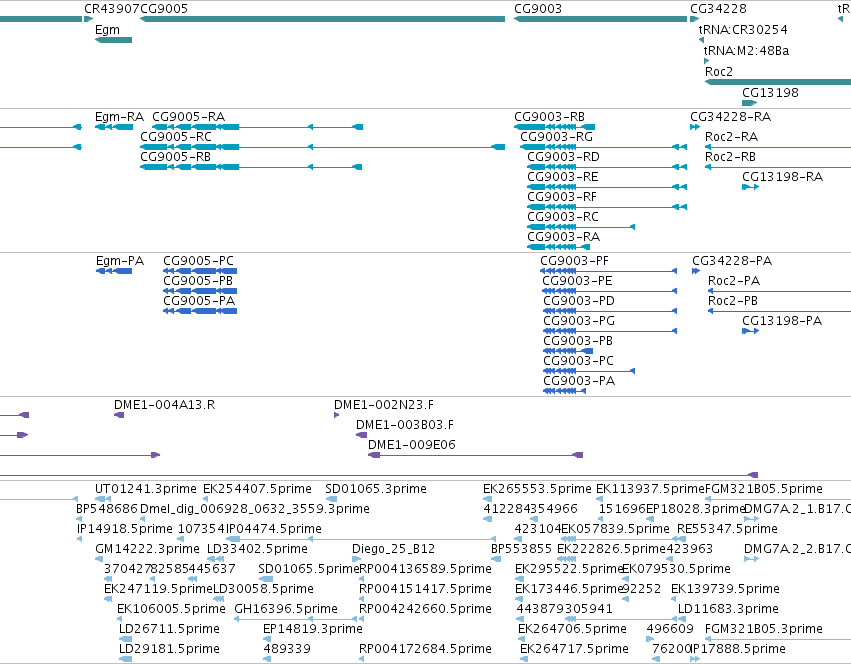Click the CG34228-PA protein label
This screenshot has width=851, height=664.
[732, 261]
